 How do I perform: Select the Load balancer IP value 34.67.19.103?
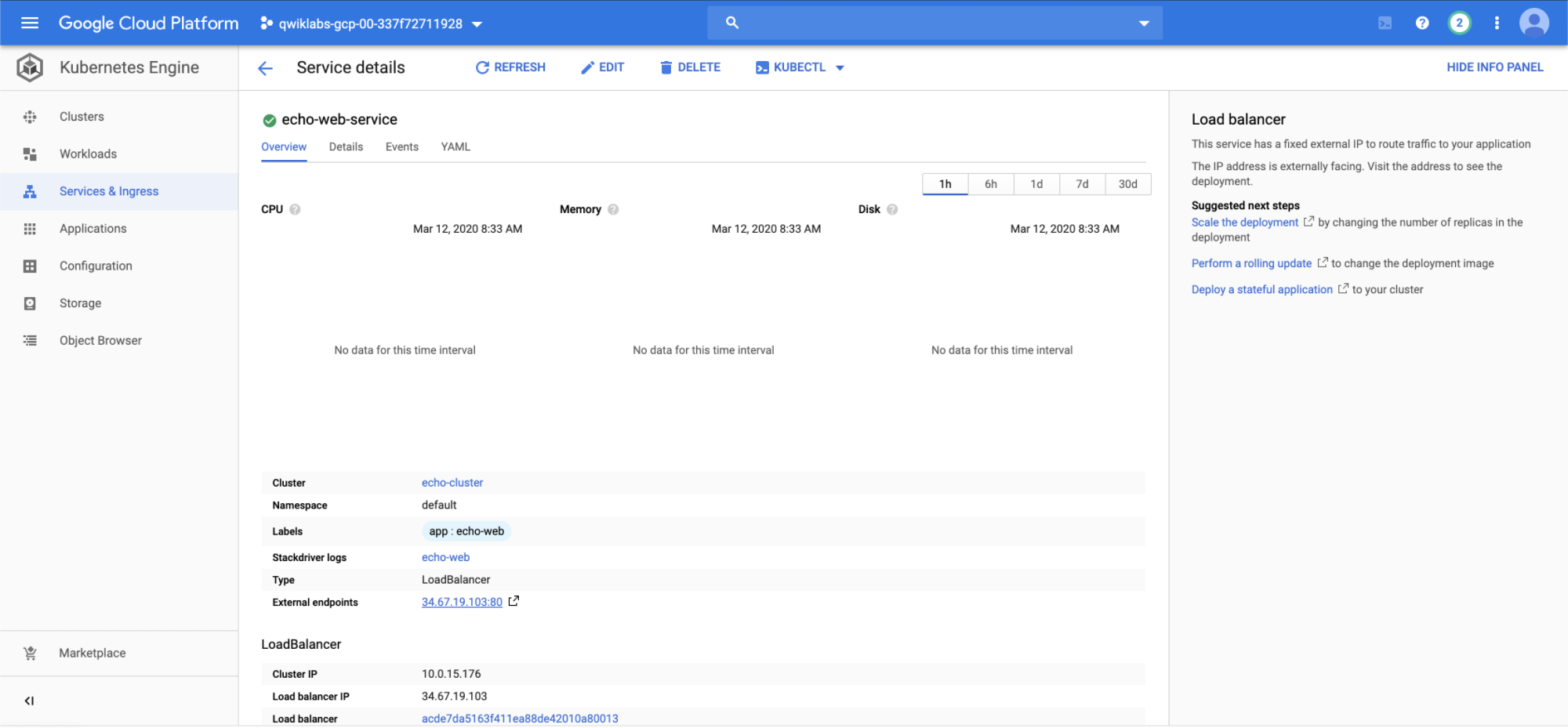(x=455, y=696)
